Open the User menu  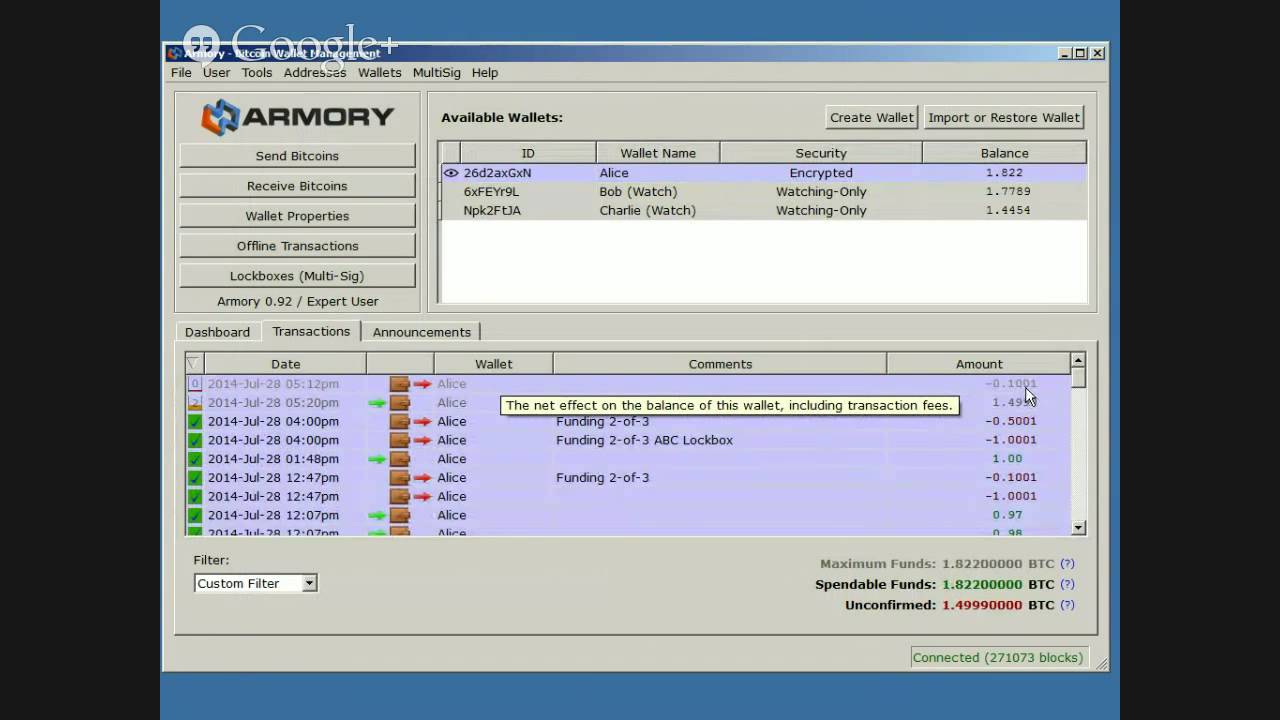coord(216,72)
